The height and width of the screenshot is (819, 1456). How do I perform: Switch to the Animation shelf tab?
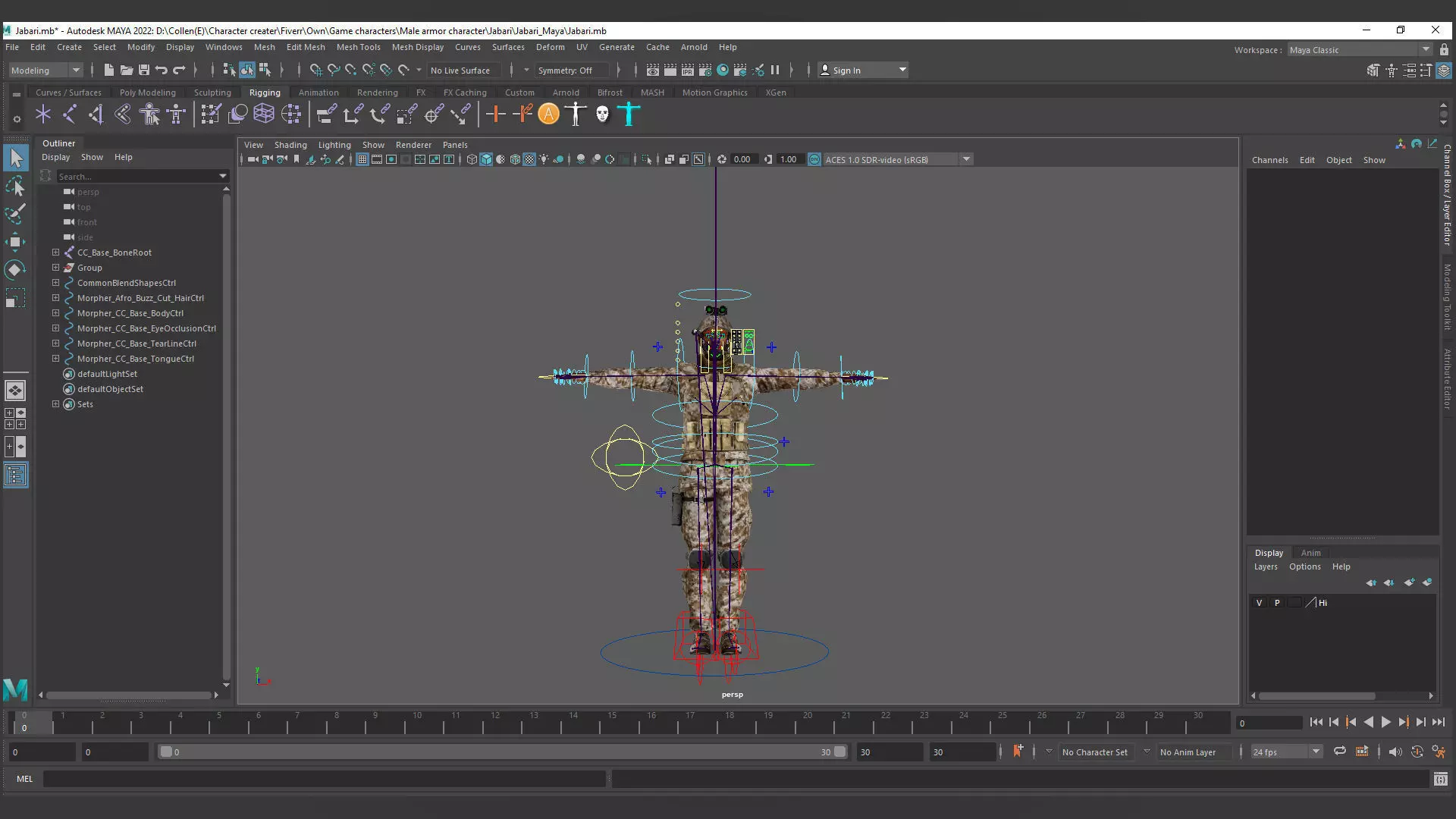318,93
